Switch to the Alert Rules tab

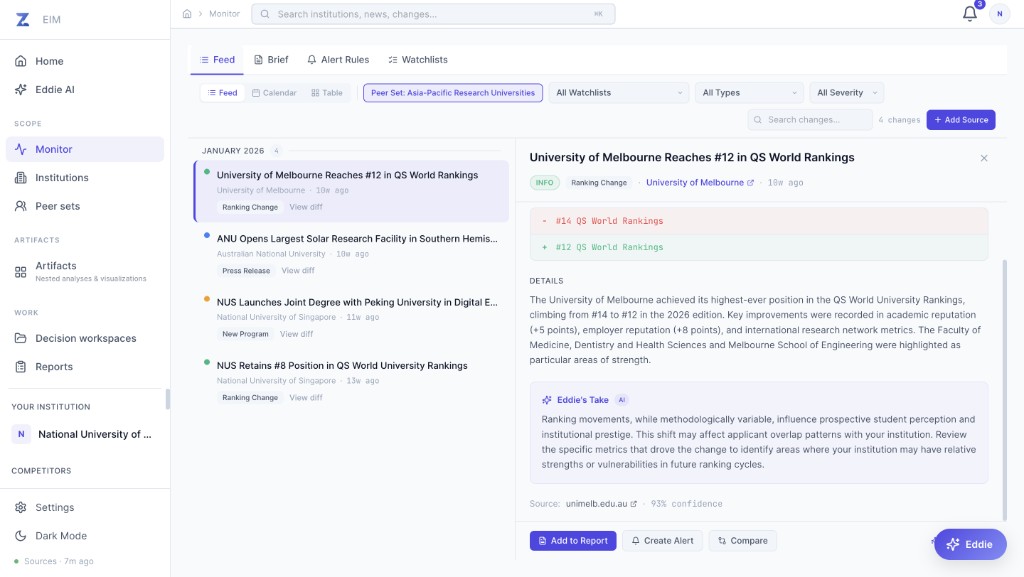click(338, 60)
